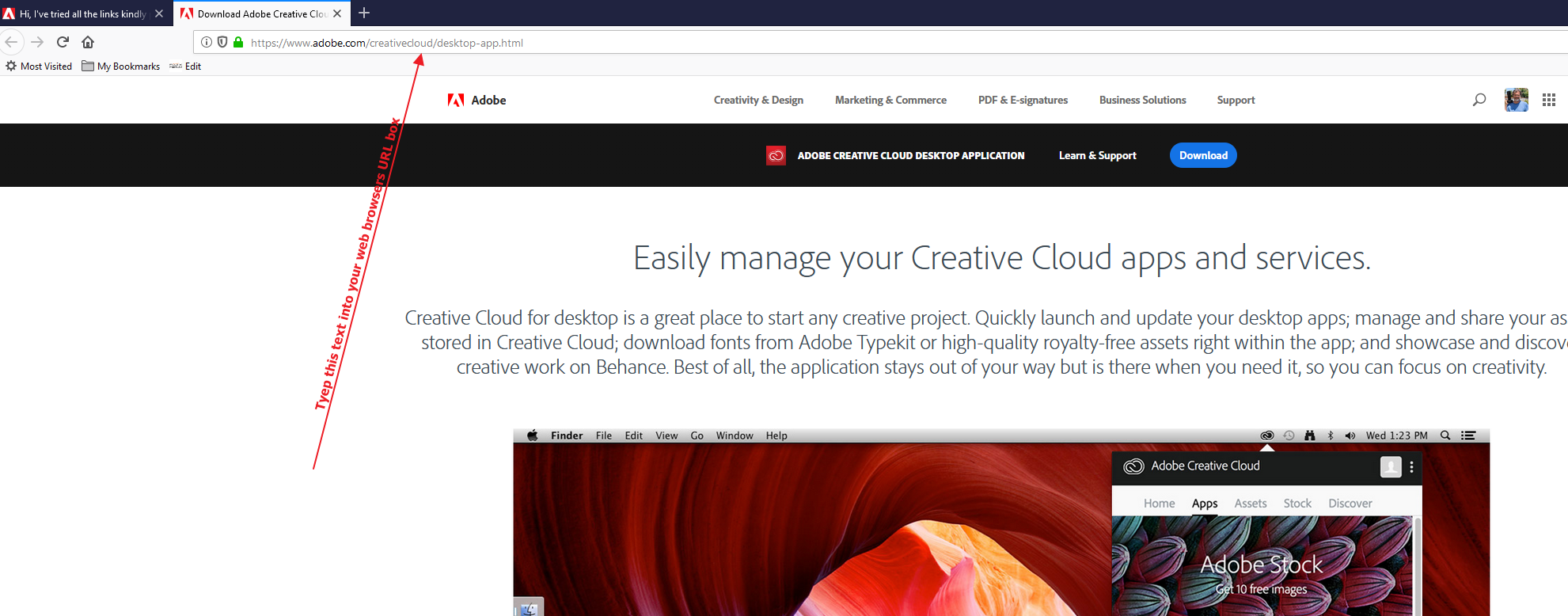Open the PDF & E-signatures menu
The image size is (1568, 616).
pos(1023,100)
